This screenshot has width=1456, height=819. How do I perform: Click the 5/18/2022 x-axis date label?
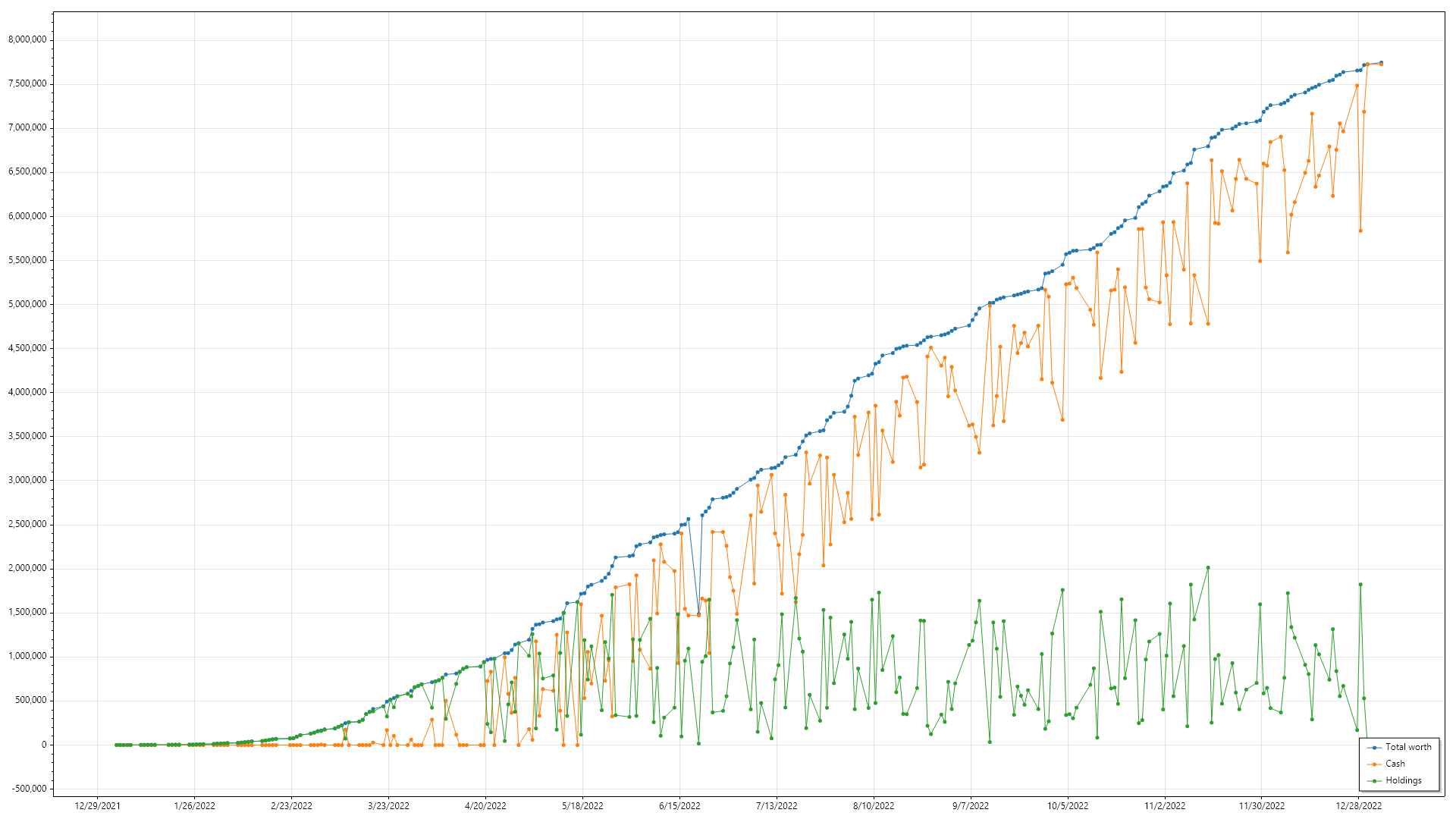(x=582, y=806)
